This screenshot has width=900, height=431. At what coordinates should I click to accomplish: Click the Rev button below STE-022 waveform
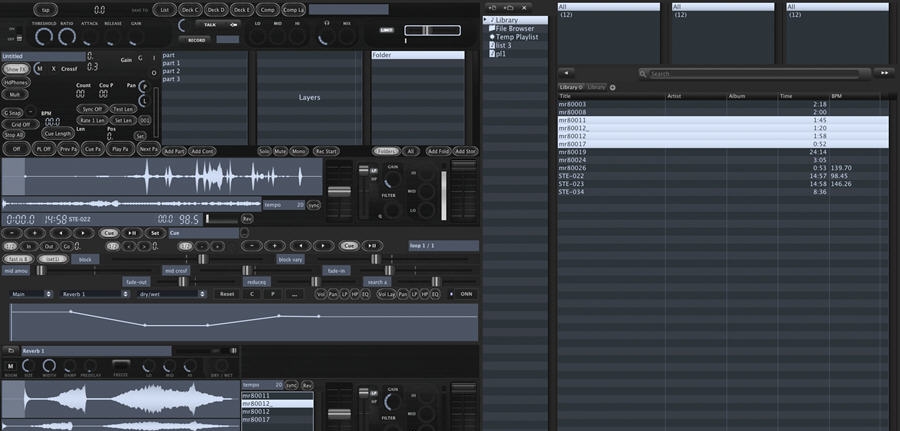(x=247, y=219)
